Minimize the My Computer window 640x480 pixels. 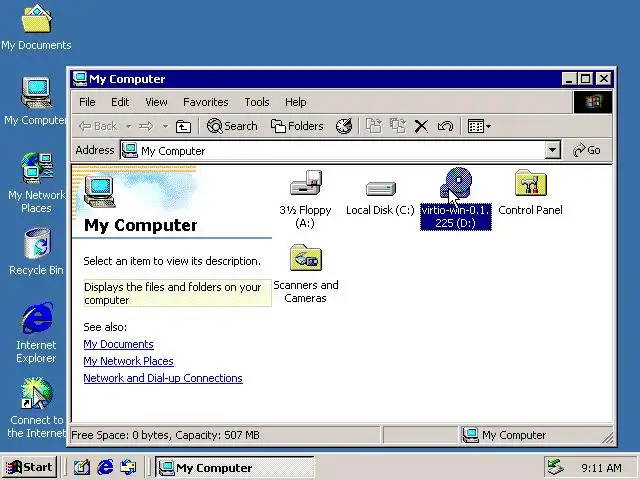pos(569,78)
